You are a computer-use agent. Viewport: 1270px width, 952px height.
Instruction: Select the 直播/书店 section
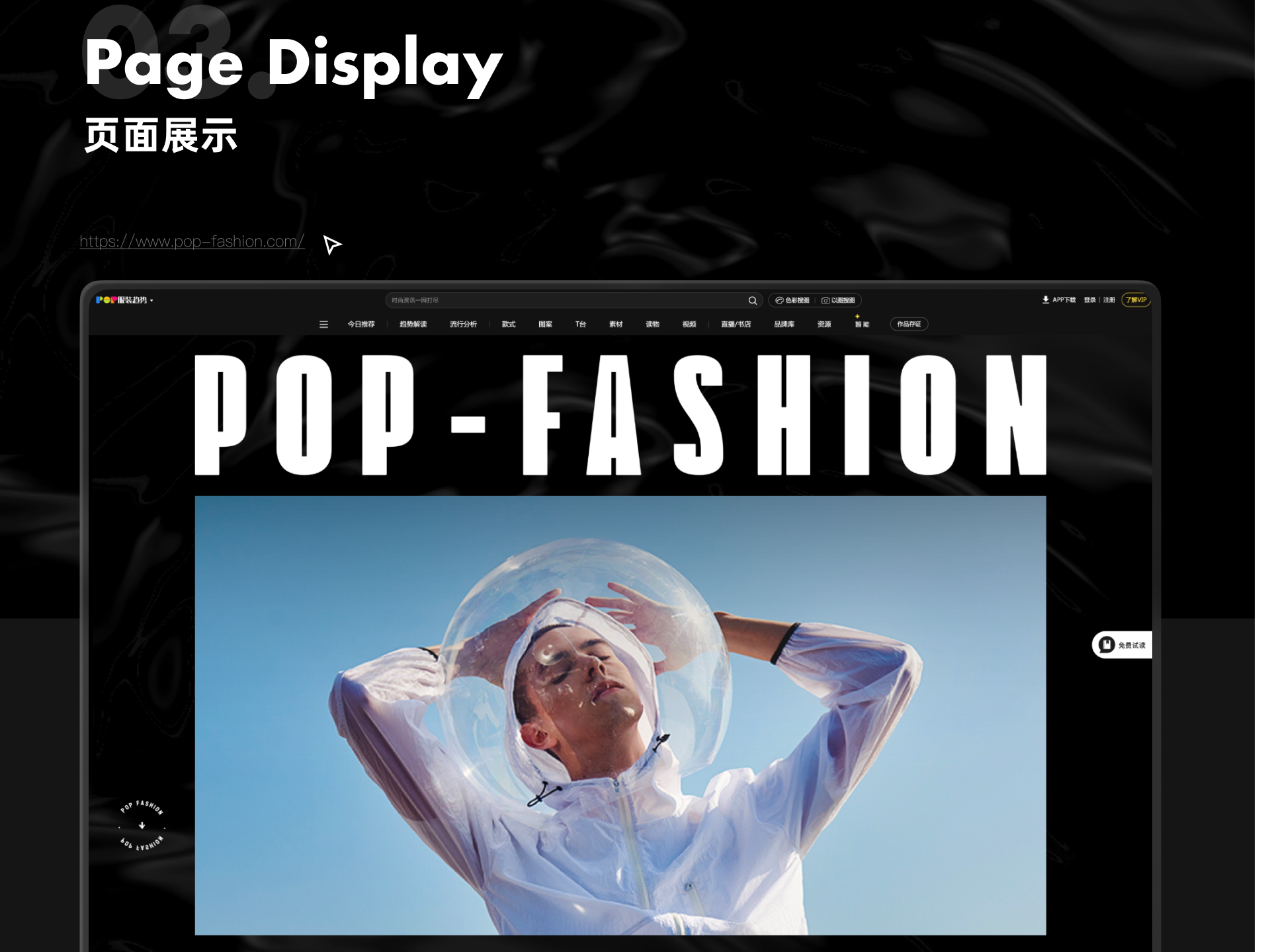click(x=736, y=324)
